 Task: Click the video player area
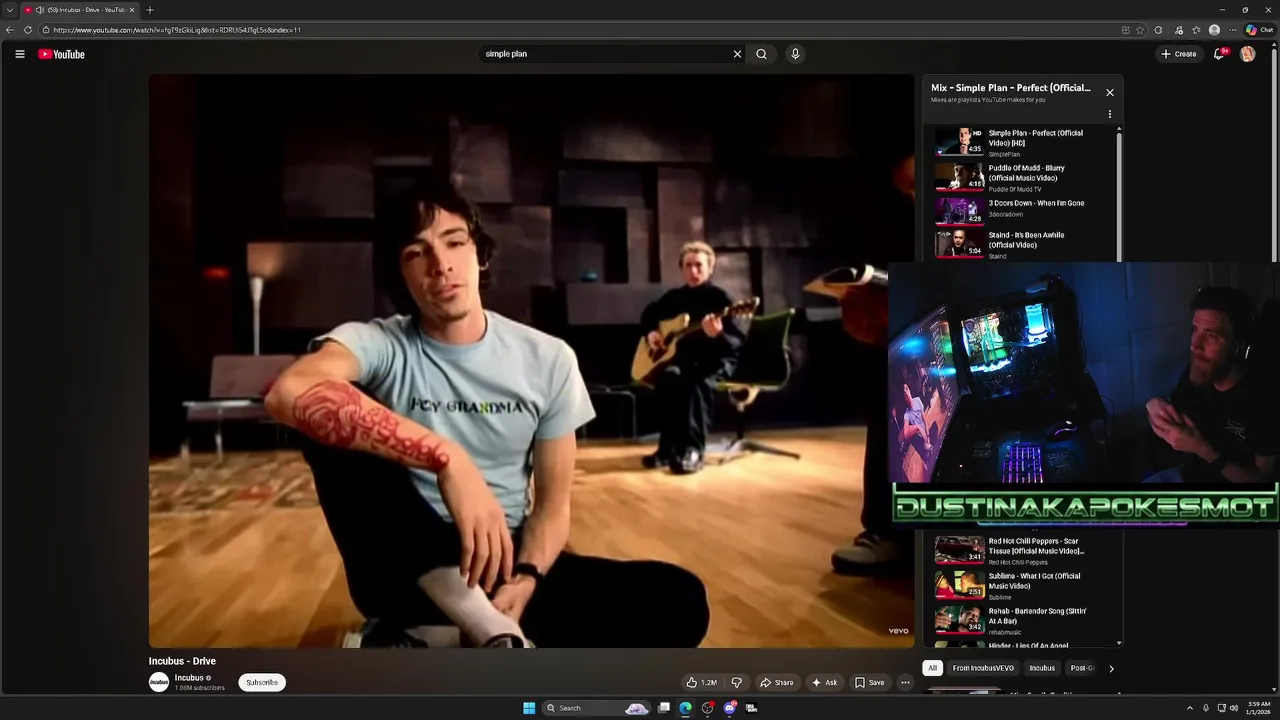(x=531, y=361)
